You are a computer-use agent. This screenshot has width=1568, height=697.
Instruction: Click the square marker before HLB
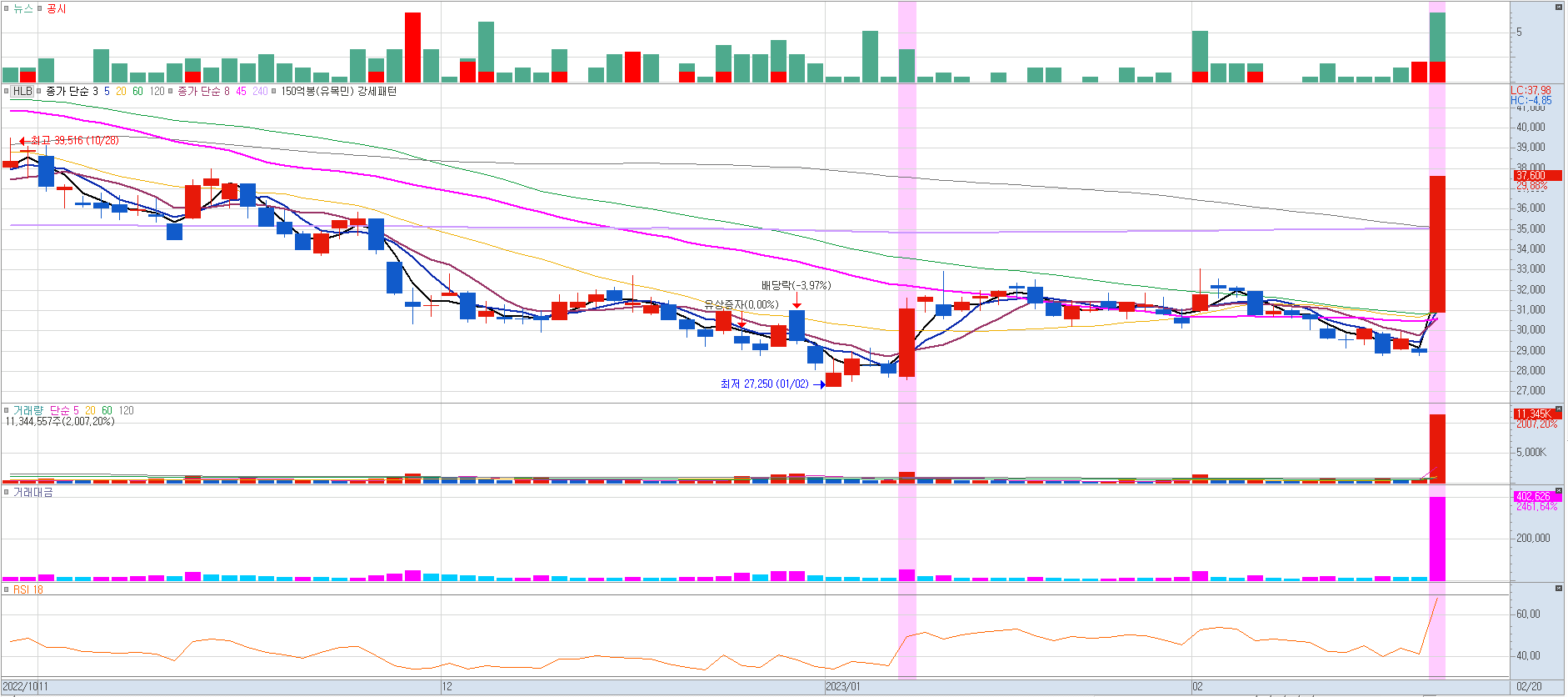click(x=7, y=91)
